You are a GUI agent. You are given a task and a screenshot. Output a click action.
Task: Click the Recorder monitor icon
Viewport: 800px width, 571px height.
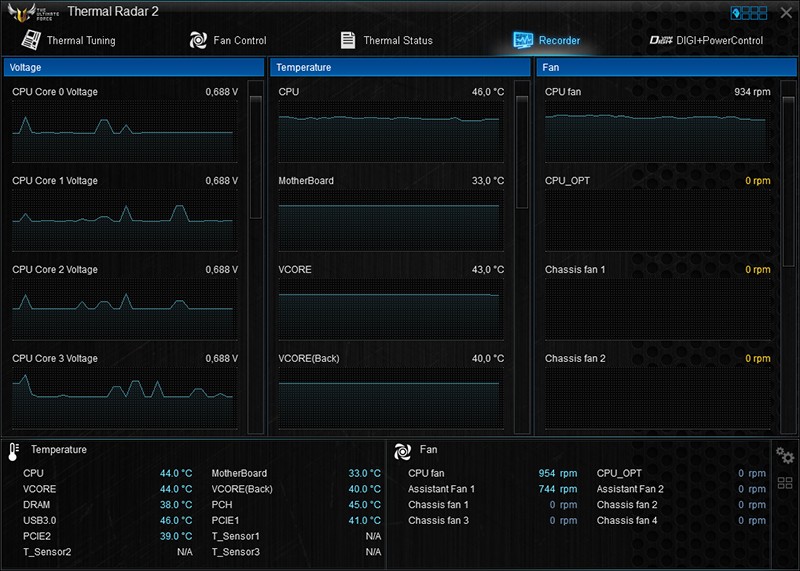[x=523, y=40]
